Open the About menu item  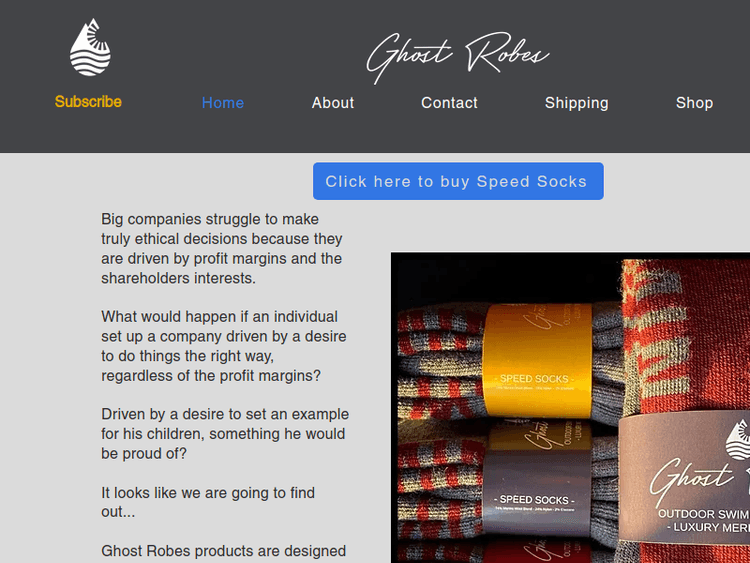click(x=333, y=103)
